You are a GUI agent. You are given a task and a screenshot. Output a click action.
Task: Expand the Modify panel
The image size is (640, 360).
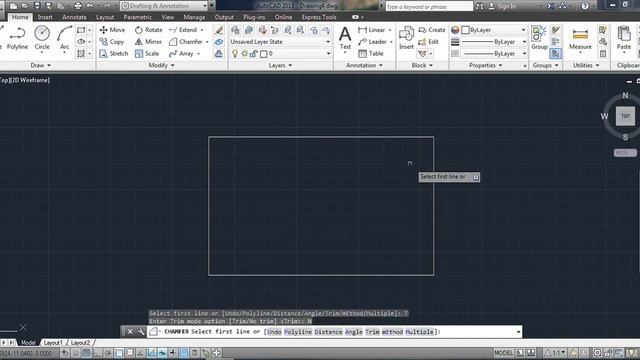[161, 65]
